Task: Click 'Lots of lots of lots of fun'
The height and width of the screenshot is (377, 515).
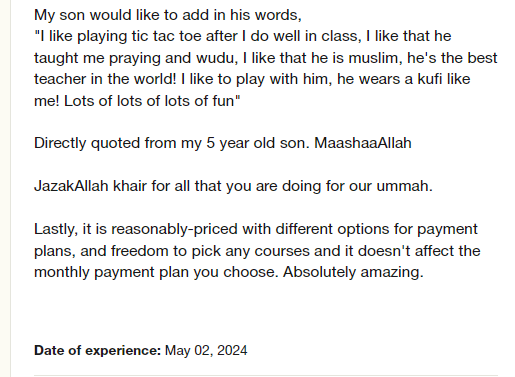Action: coord(149,101)
